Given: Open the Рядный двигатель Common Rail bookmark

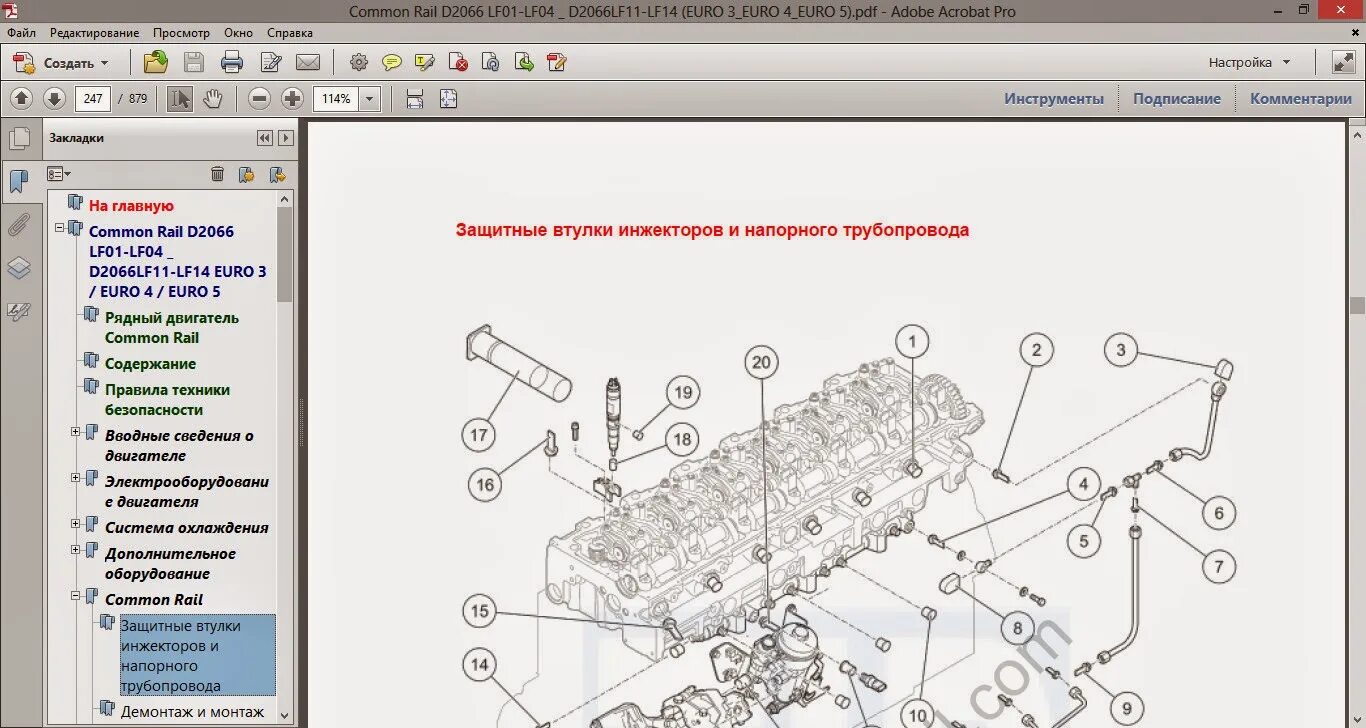Looking at the screenshot, I should 172,328.
